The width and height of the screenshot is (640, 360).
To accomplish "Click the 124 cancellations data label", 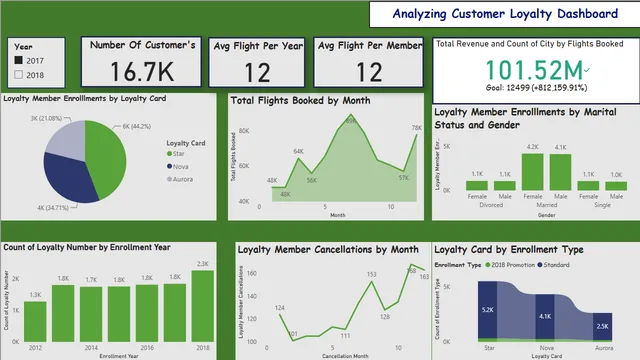I will (280, 308).
